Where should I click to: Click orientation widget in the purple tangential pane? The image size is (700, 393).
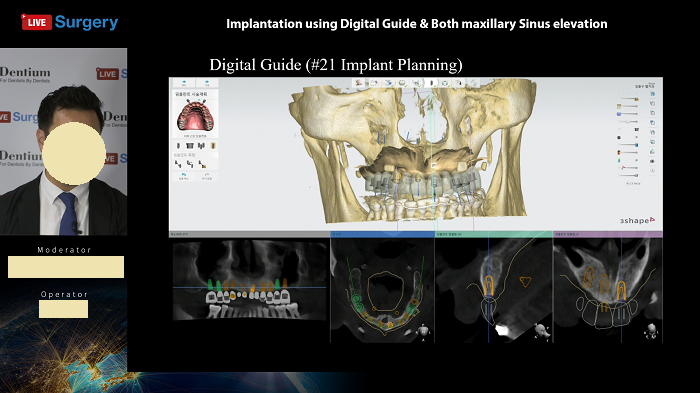click(651, 331)
